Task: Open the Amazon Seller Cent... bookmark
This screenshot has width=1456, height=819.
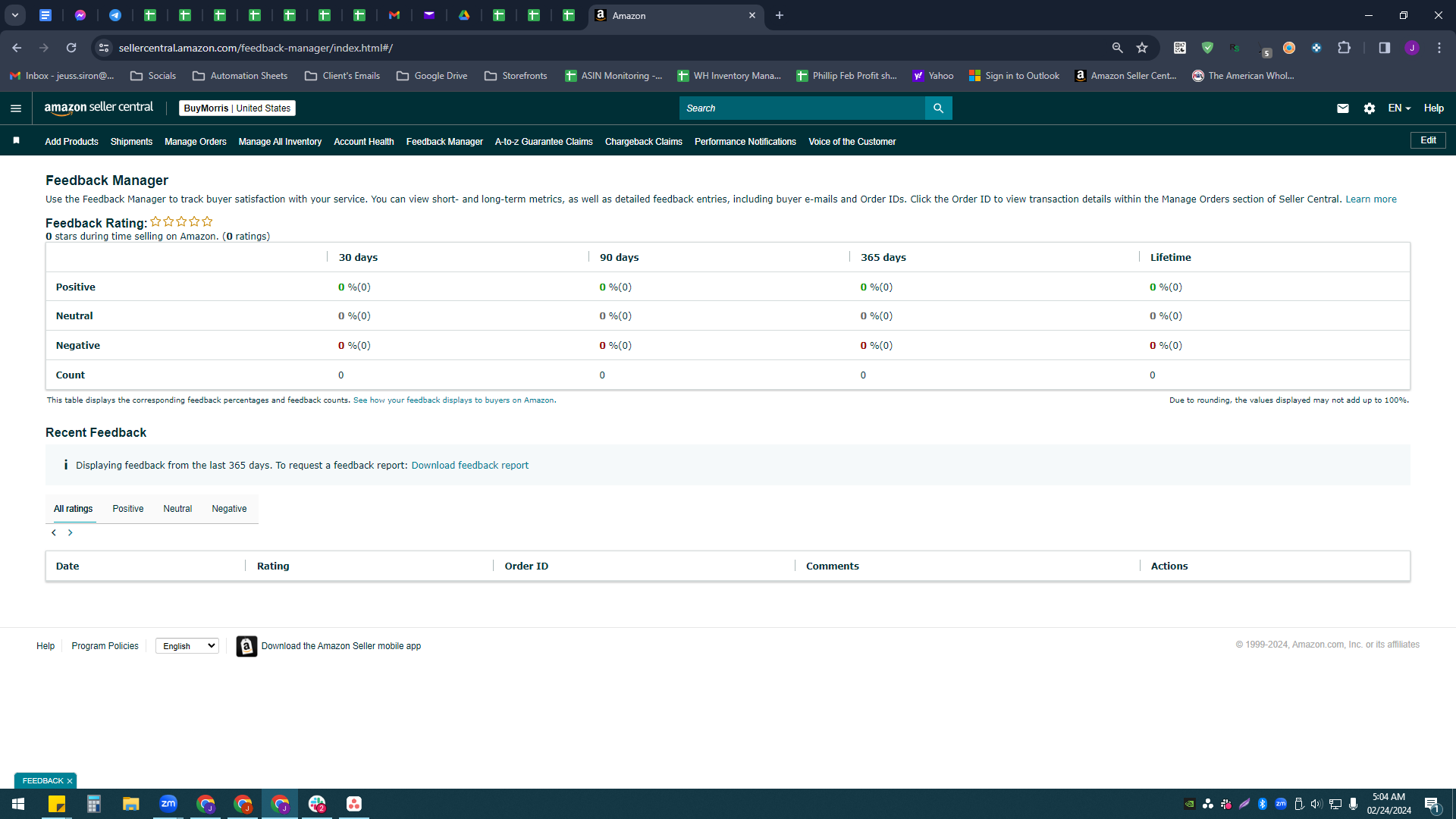Action: tap(1125, 76)
